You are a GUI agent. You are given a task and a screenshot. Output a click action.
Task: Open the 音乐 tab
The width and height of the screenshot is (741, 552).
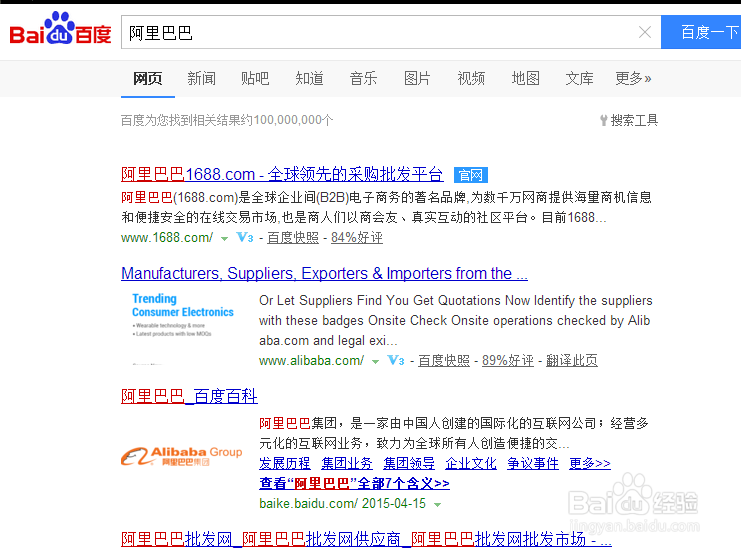click(363, 78)
